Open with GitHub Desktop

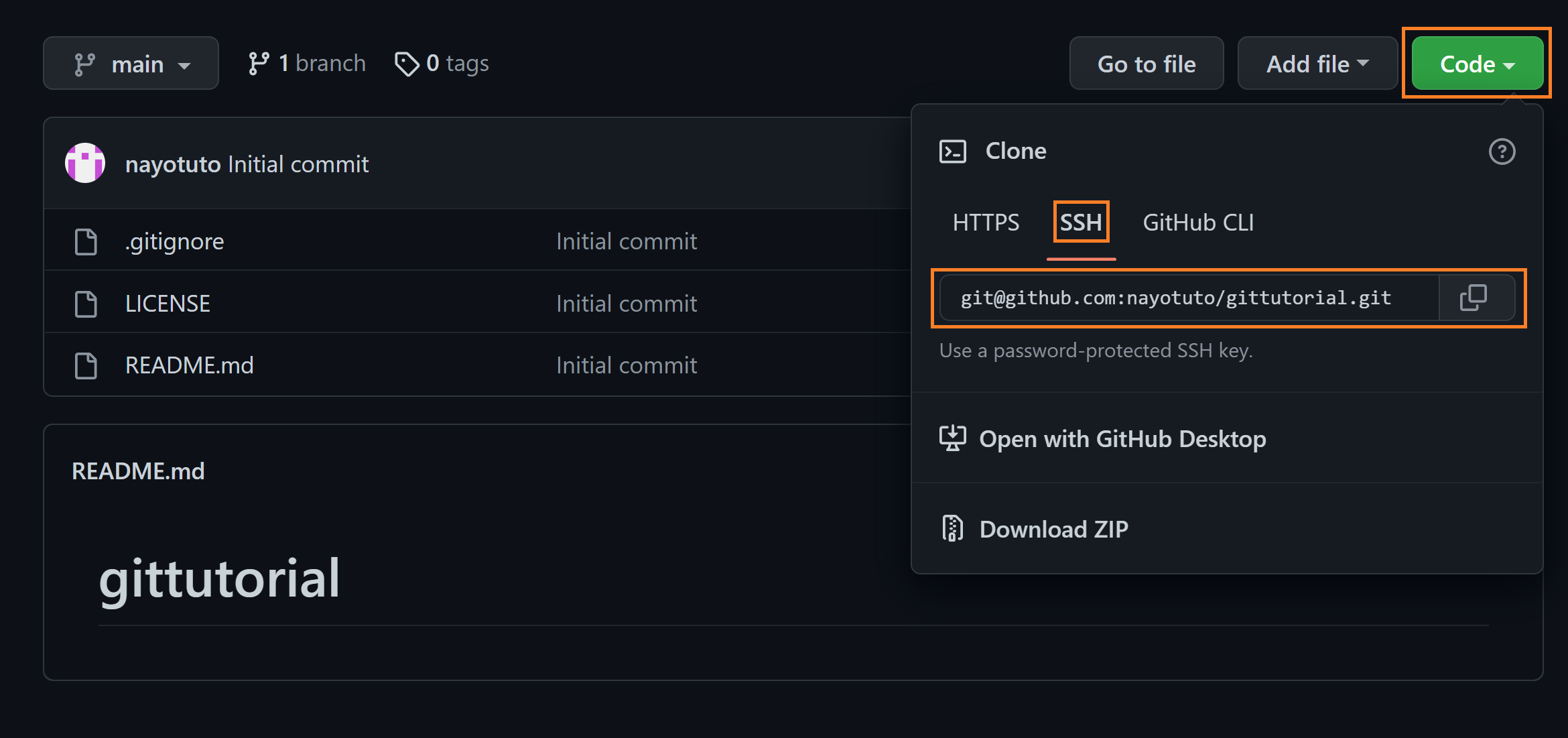point(1122,439)
